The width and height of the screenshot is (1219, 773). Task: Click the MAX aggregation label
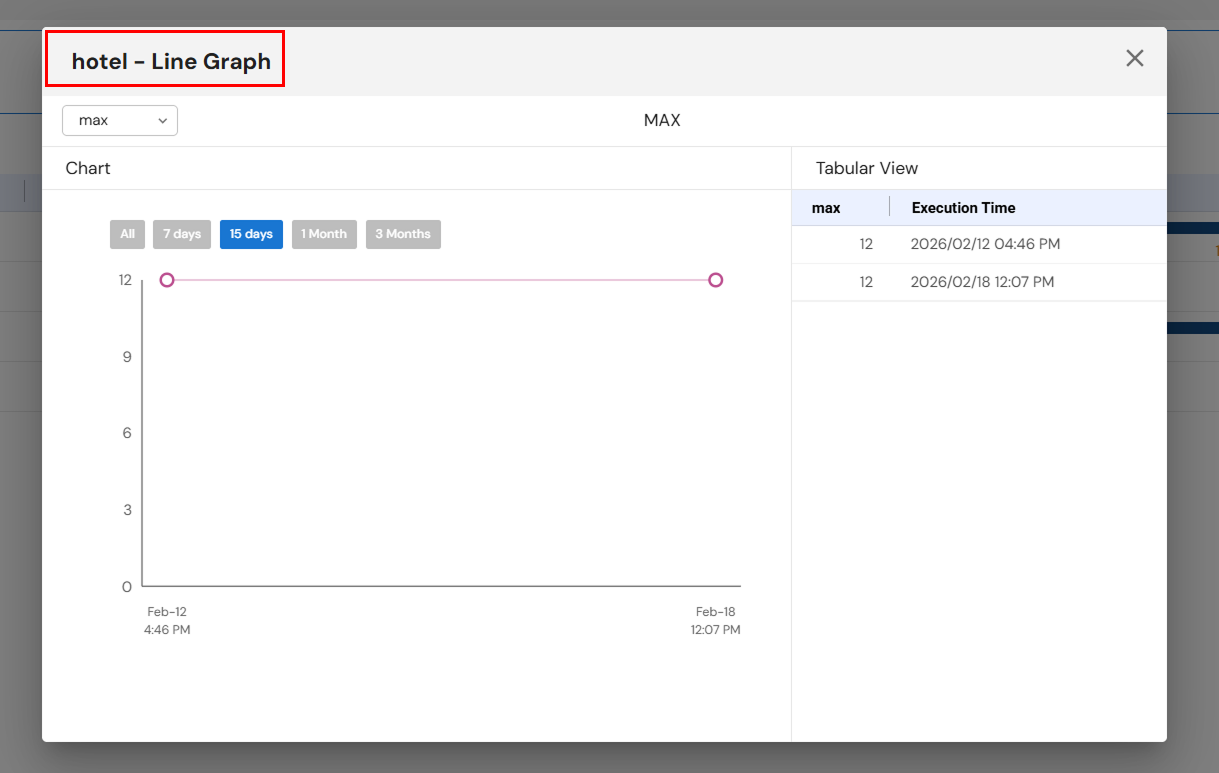(662, 120)
